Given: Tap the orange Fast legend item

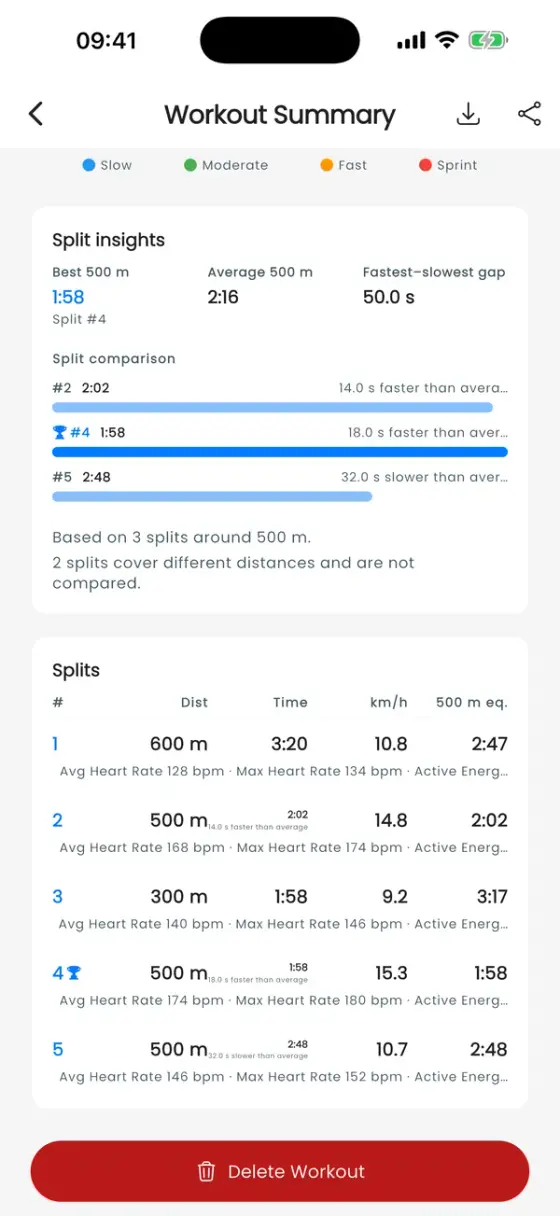Looking at the screenshot, I should pyautogui.click(x=344, y=165).
